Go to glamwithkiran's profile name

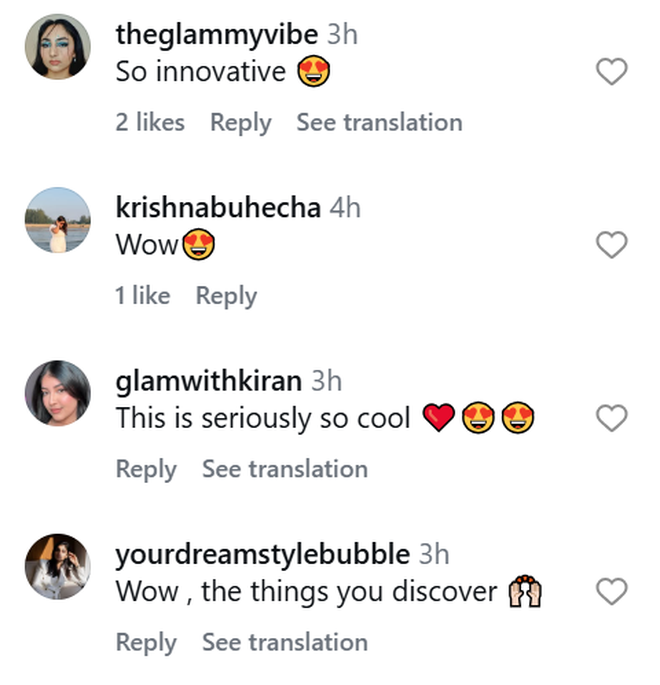pyautogui.click(x=208, y=381)
